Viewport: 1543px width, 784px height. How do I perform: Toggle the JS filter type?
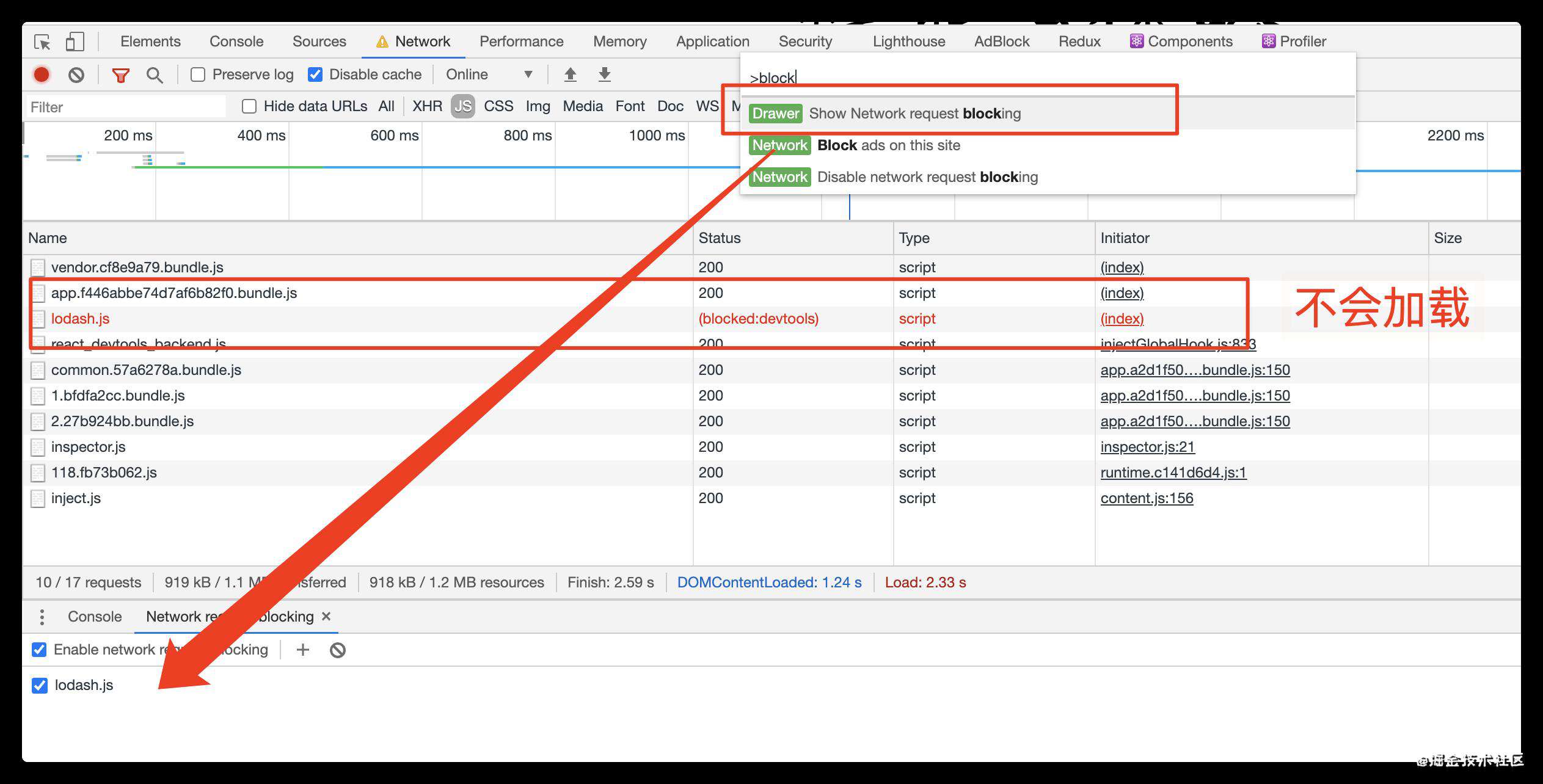[462, 106]
